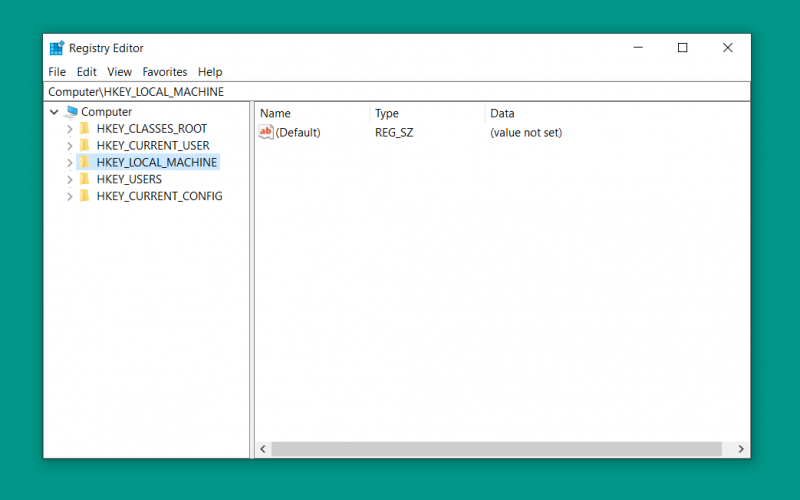The height and width of the screenshot is (500, 800).
Task: Expand the HKEY_USERS key
Action: 70,179
